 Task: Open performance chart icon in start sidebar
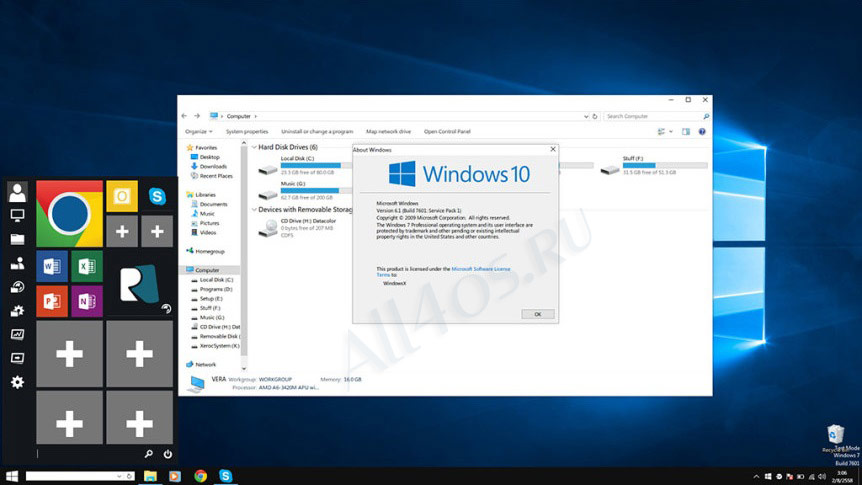point(17,334)
